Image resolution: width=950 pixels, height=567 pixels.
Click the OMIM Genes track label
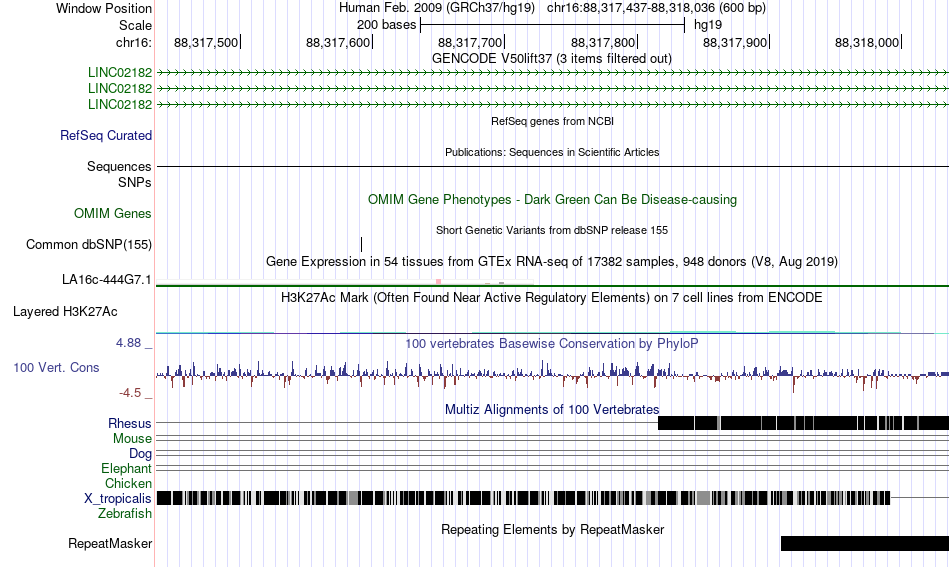[x=113, y=213]
